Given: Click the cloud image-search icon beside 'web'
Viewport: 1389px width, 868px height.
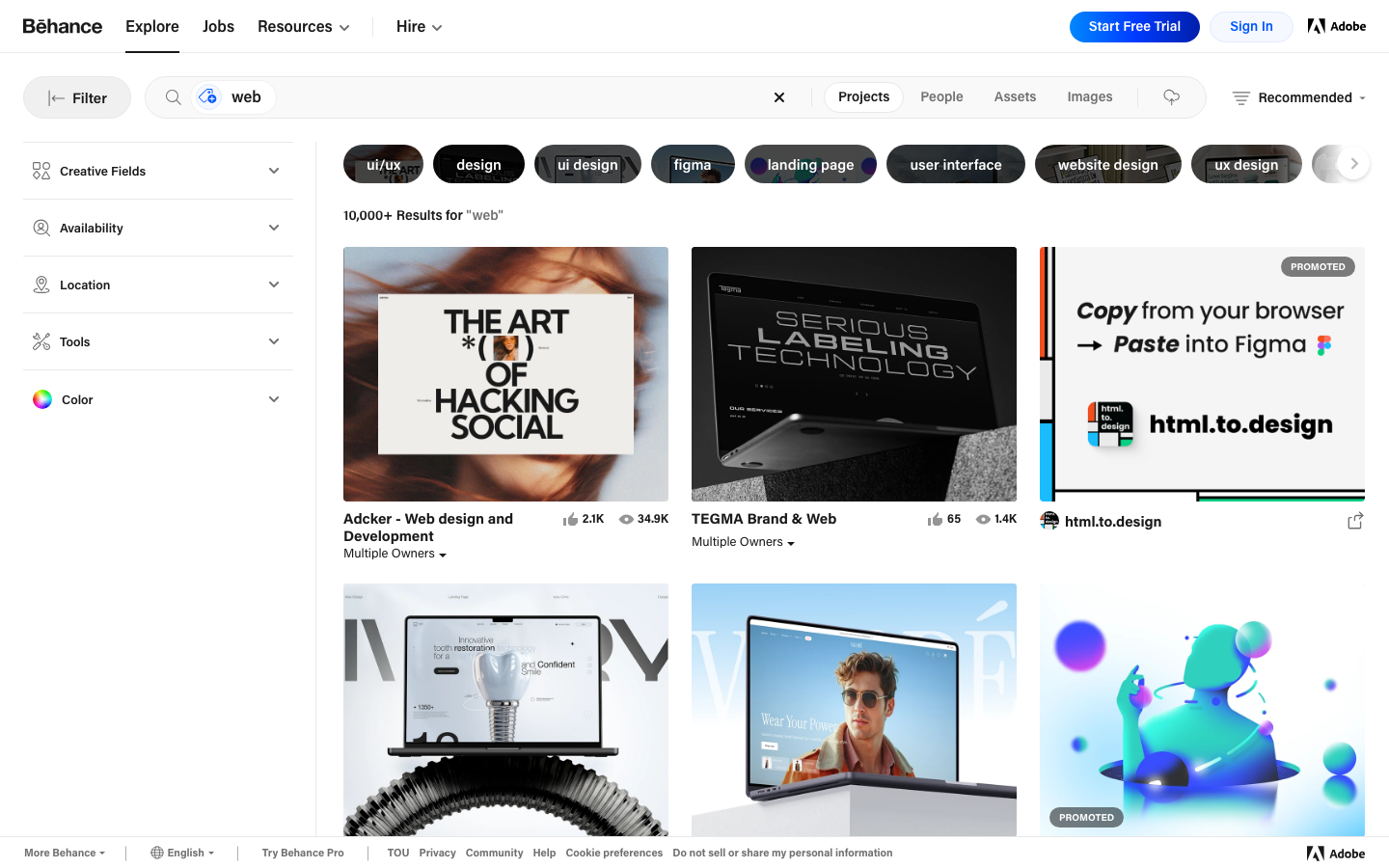Looking at the screenshot, I should click(x=207, y=97).
